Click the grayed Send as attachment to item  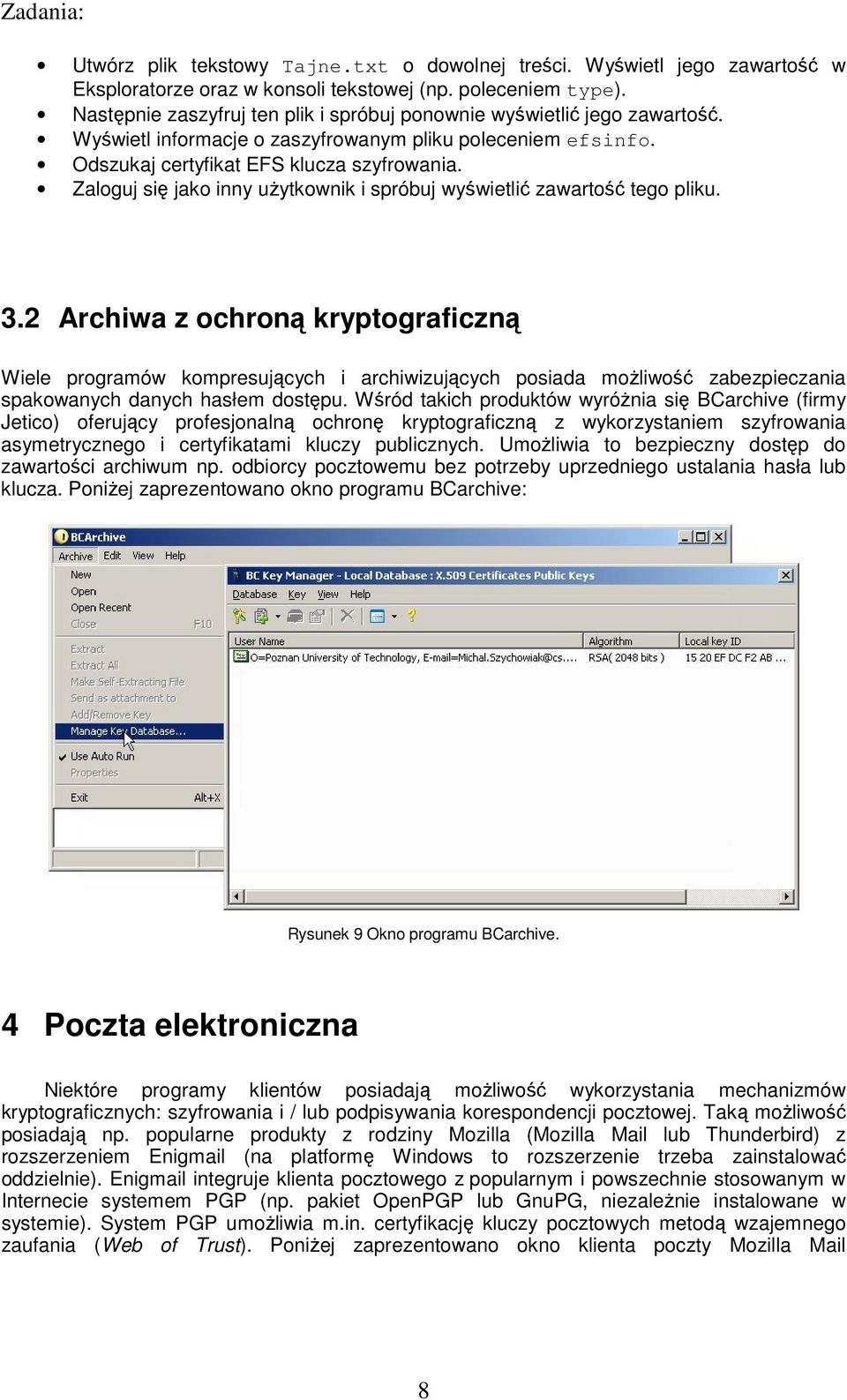coord(139,698)
